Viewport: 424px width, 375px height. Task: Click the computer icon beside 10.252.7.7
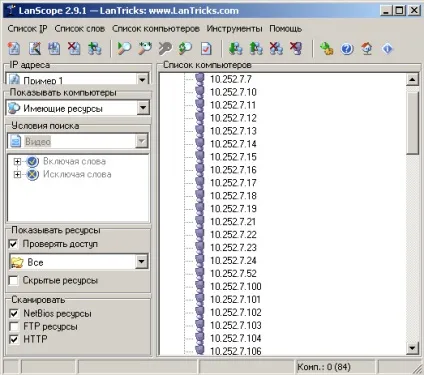click(200, 79)
